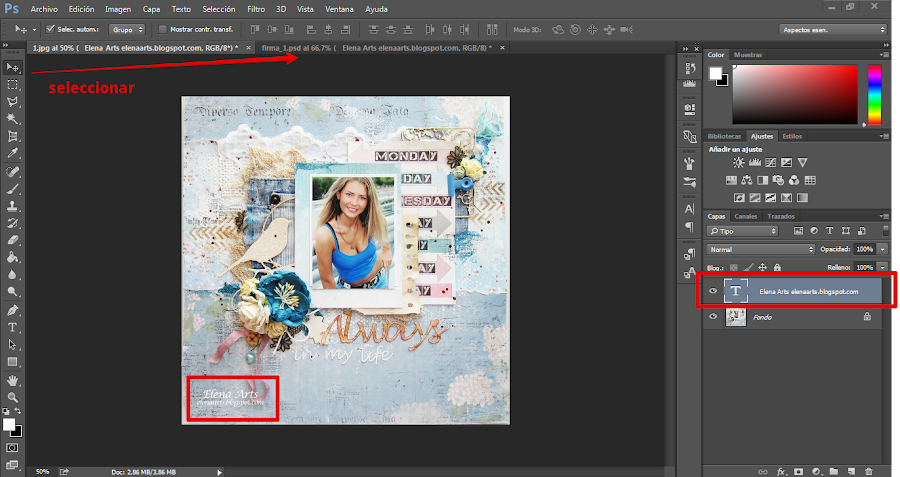Viewport: 900px width, 477px height.
Task: Pick a color in the red color field
Action: click(x=794, y=94)
